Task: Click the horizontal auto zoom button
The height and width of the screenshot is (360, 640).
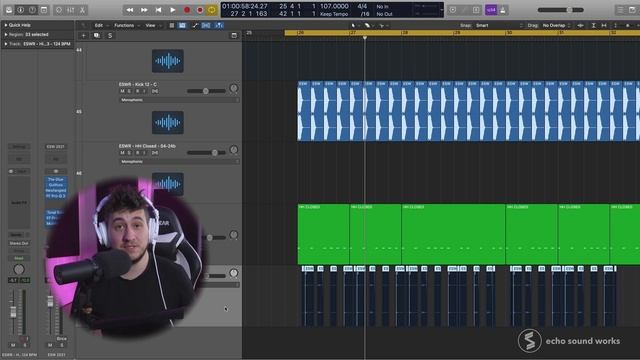Action: pyautogui.click(x=604, y=25)
